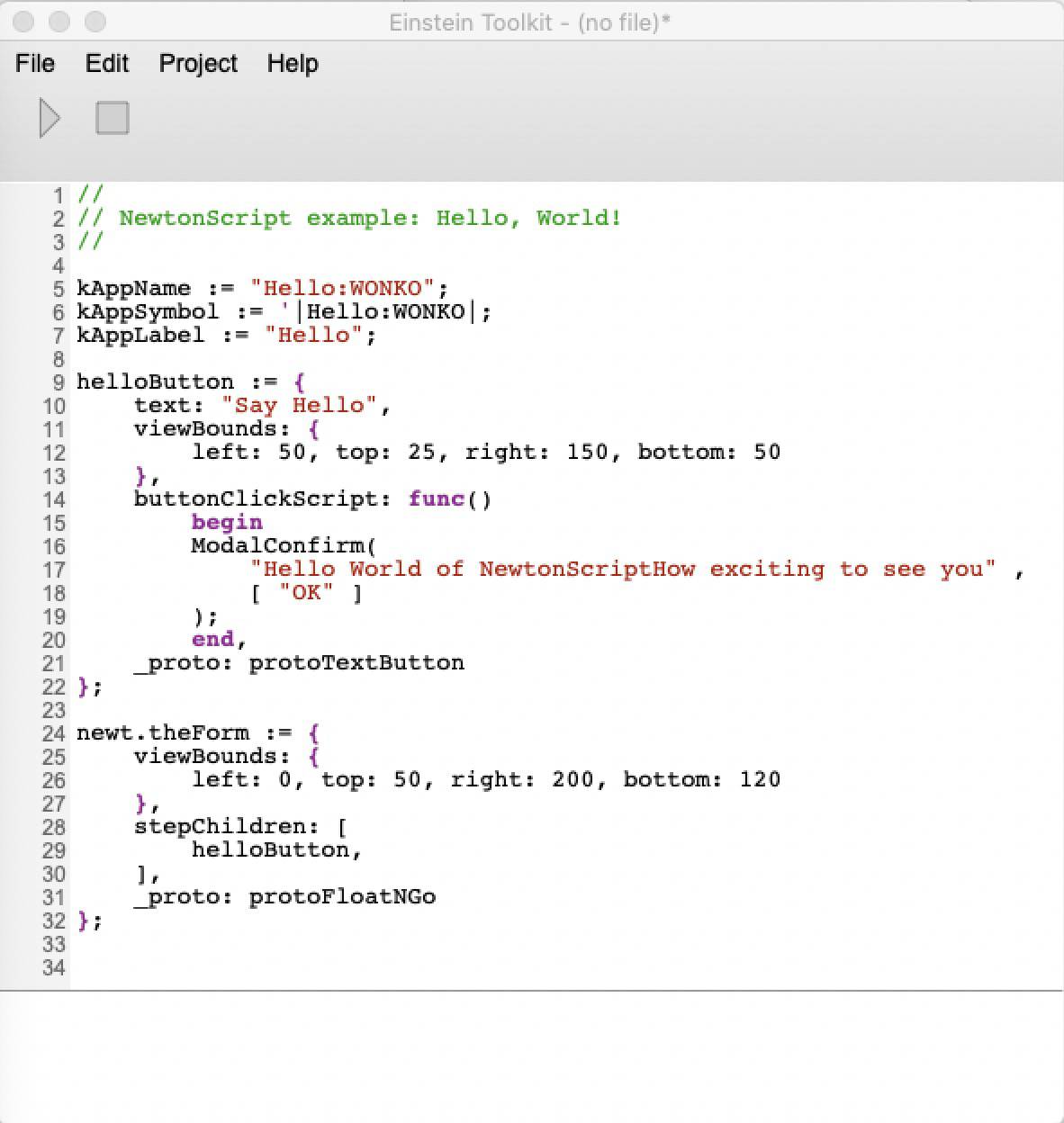Screen dimensions: 1064x1123
Task: Open the File menu
Action: click(35, 64)
